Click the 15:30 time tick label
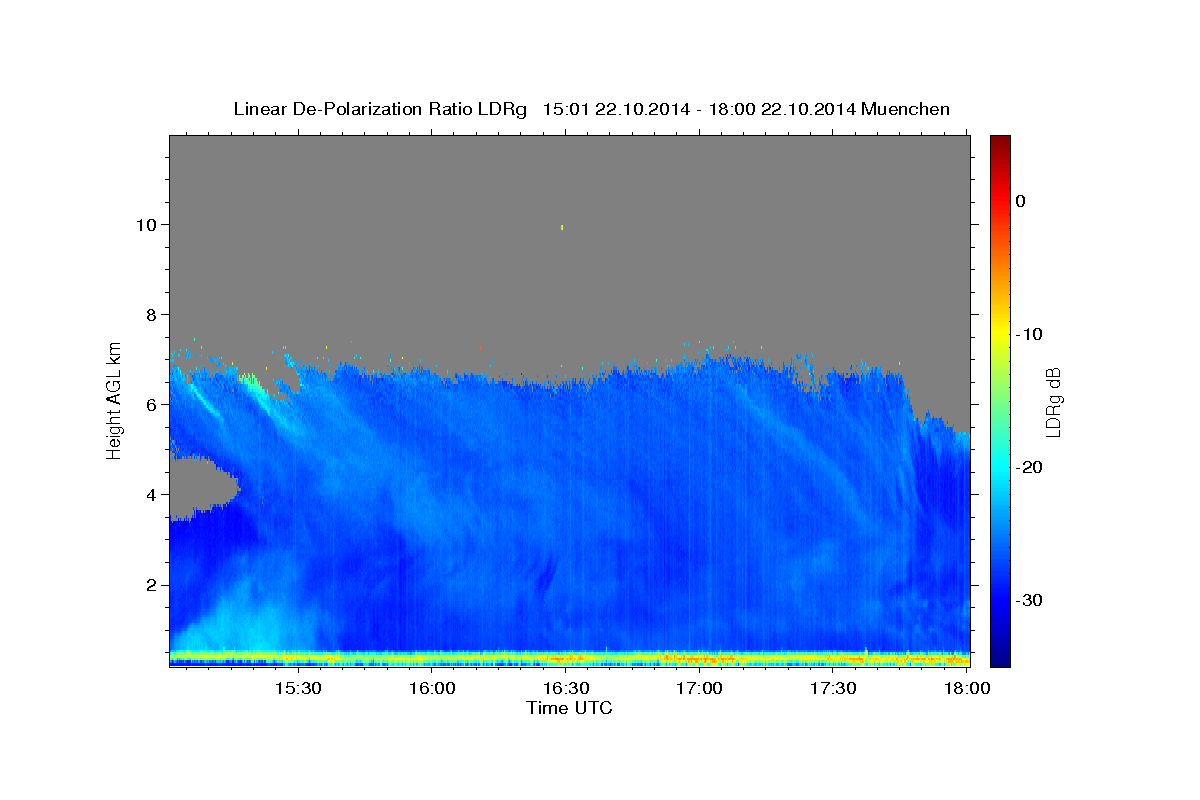Viewport: 1200px width, 800px height. click(298, 688)
